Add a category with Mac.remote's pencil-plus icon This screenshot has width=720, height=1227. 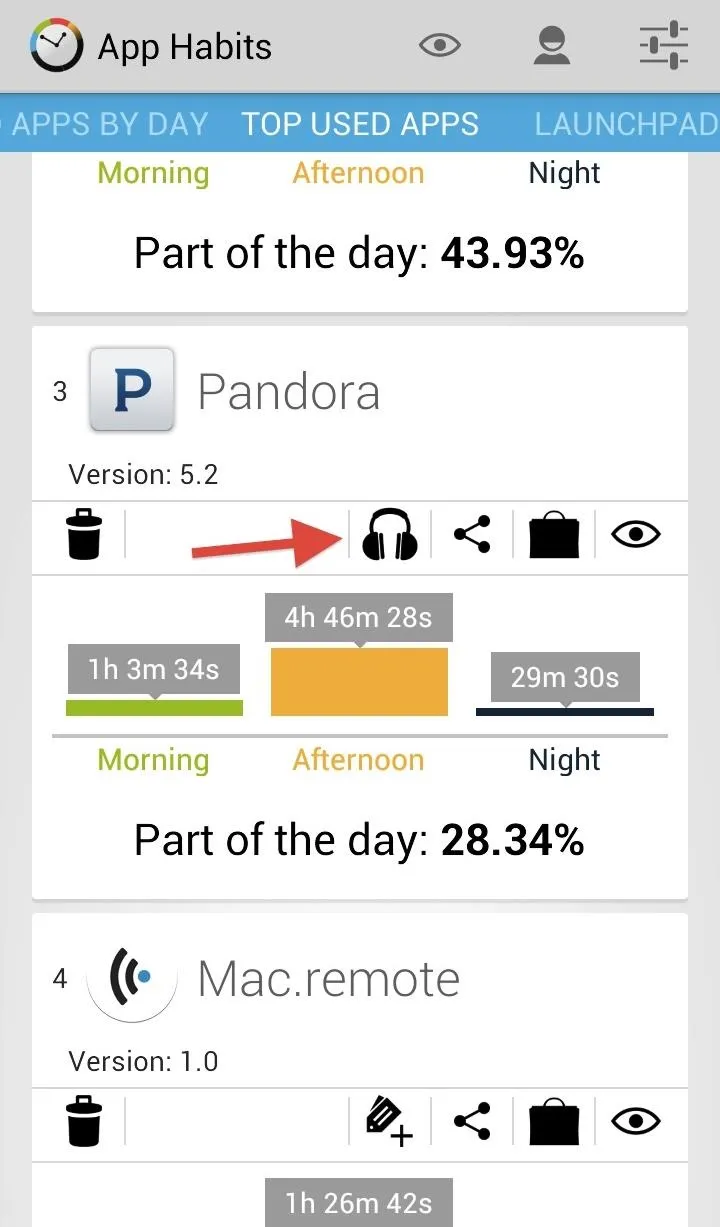pos(388,1122)
